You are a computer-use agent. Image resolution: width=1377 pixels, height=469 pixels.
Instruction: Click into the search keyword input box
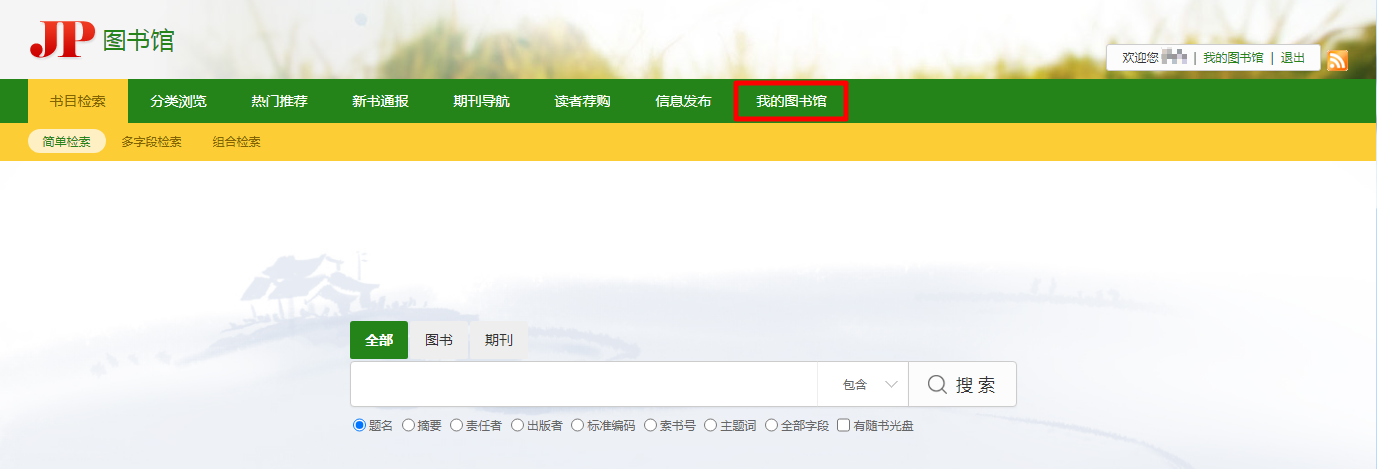tap(583, 385)
